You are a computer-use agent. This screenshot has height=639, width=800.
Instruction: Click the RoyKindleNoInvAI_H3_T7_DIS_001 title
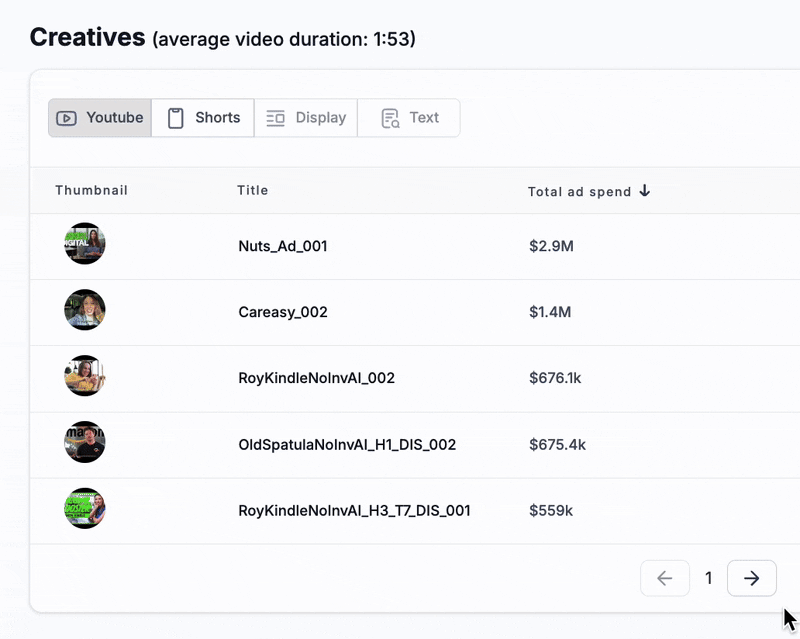point(354,511)
